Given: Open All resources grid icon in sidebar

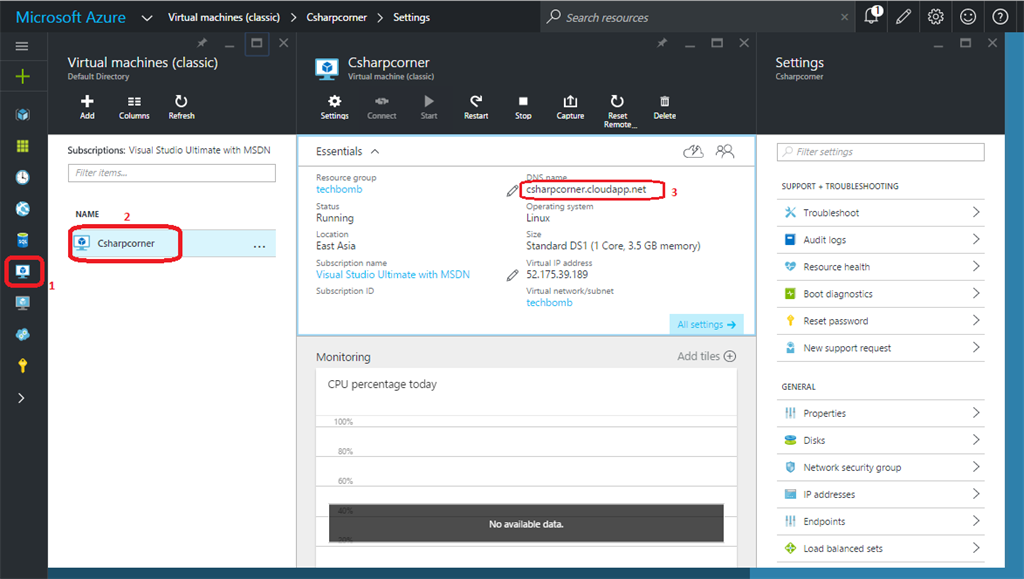Looking at the screenshot, I should pos(22,146).
